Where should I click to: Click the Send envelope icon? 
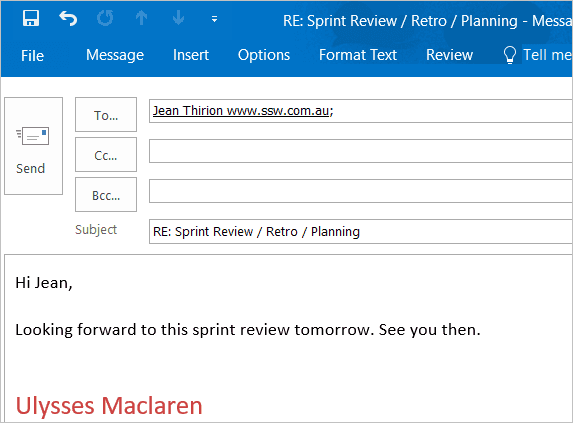coord(33,136)
